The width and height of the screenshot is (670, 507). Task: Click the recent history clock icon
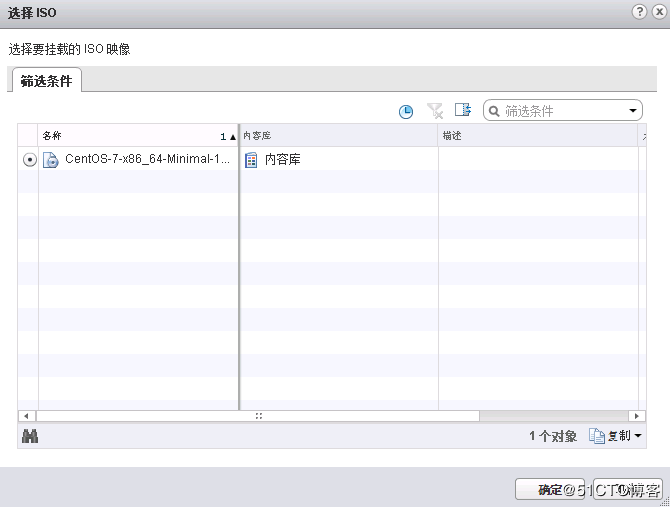pos(406,111)
